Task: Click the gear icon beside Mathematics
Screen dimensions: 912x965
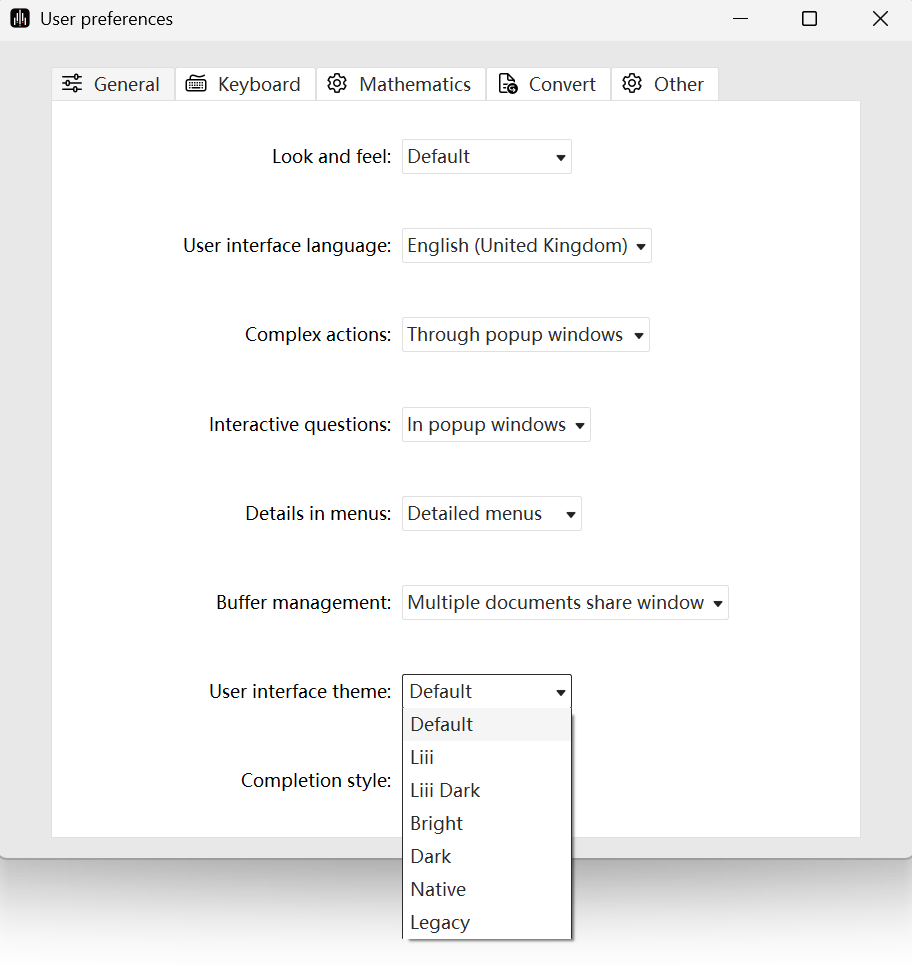Action: coord(337,84)
